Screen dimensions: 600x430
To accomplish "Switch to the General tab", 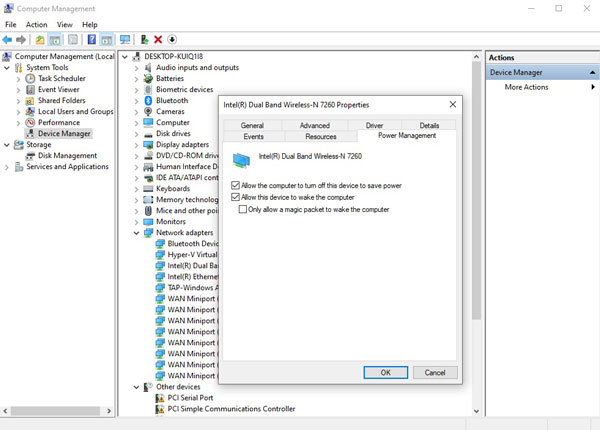I will click(252, 125).
